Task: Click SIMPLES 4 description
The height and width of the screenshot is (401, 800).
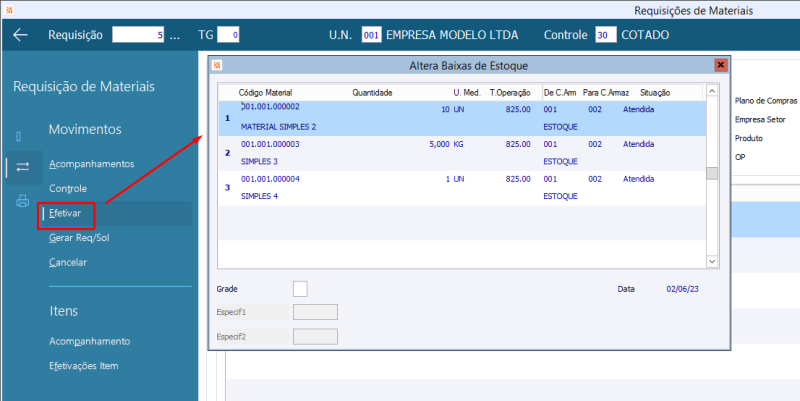Action: coord(259,196)
